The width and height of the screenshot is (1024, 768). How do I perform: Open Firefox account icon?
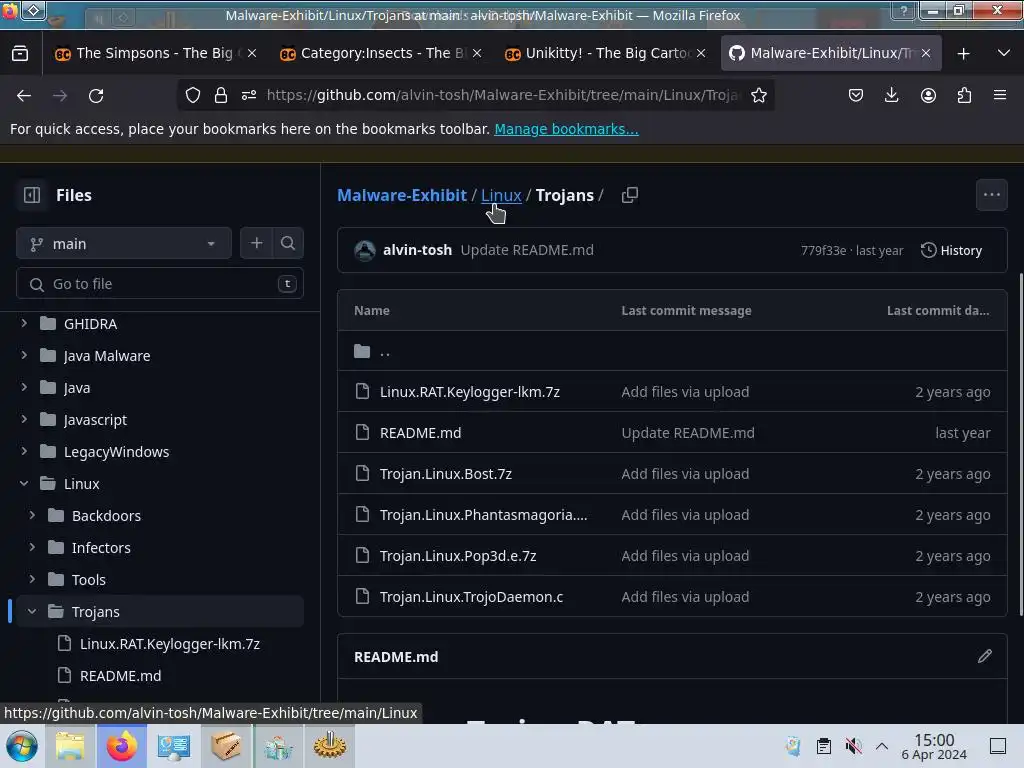coord(928,96)
